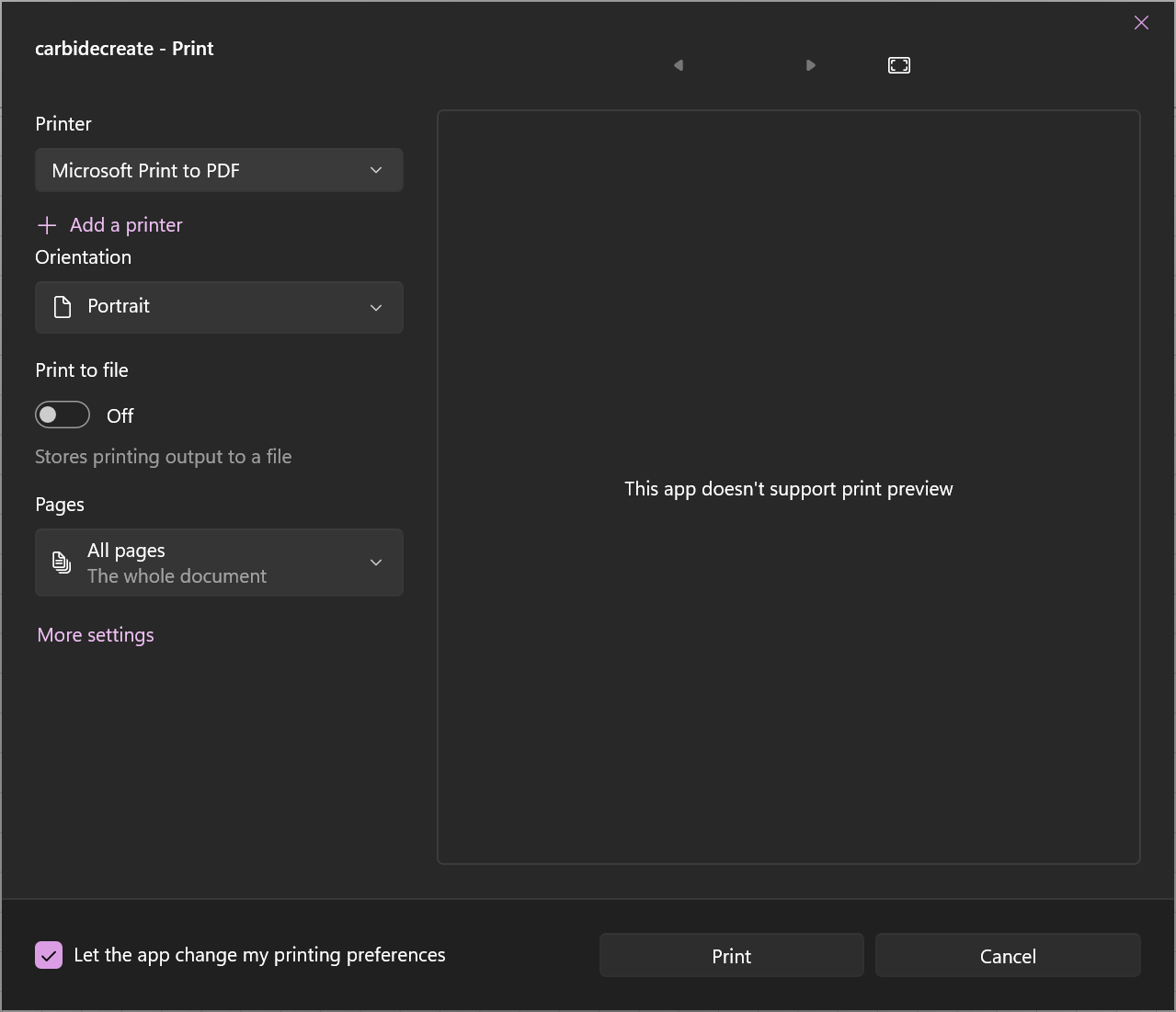
Task: Uncheck the printing preferences checkbox
Action: point(49,955)
